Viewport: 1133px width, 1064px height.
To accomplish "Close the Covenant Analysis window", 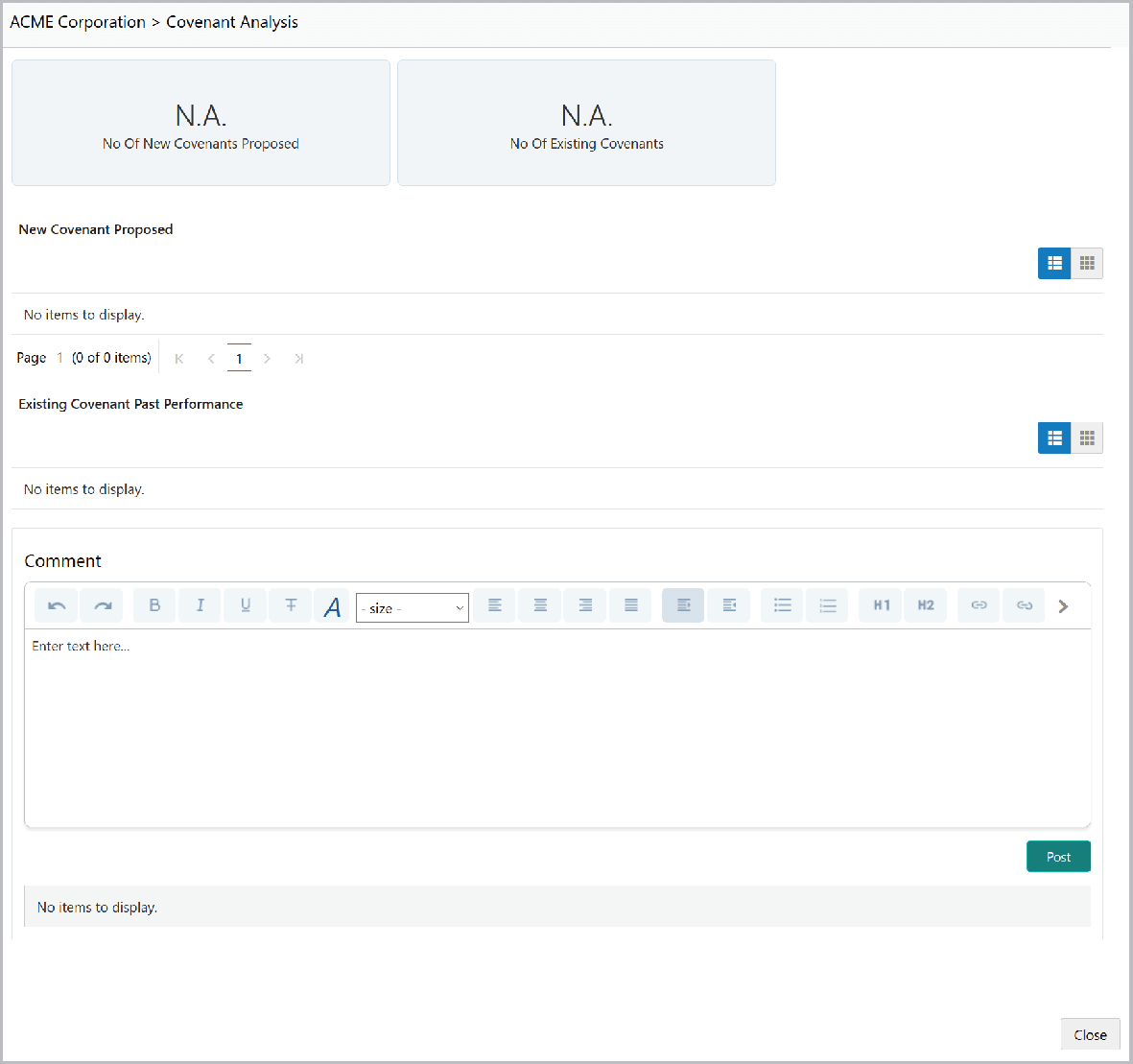I will 1090,1035.
